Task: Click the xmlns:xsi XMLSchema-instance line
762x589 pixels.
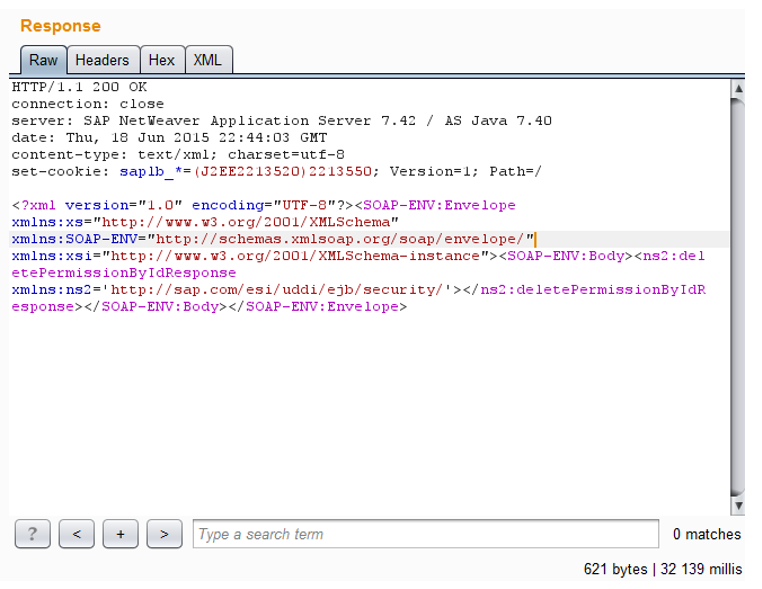Action: click(358, 256)
